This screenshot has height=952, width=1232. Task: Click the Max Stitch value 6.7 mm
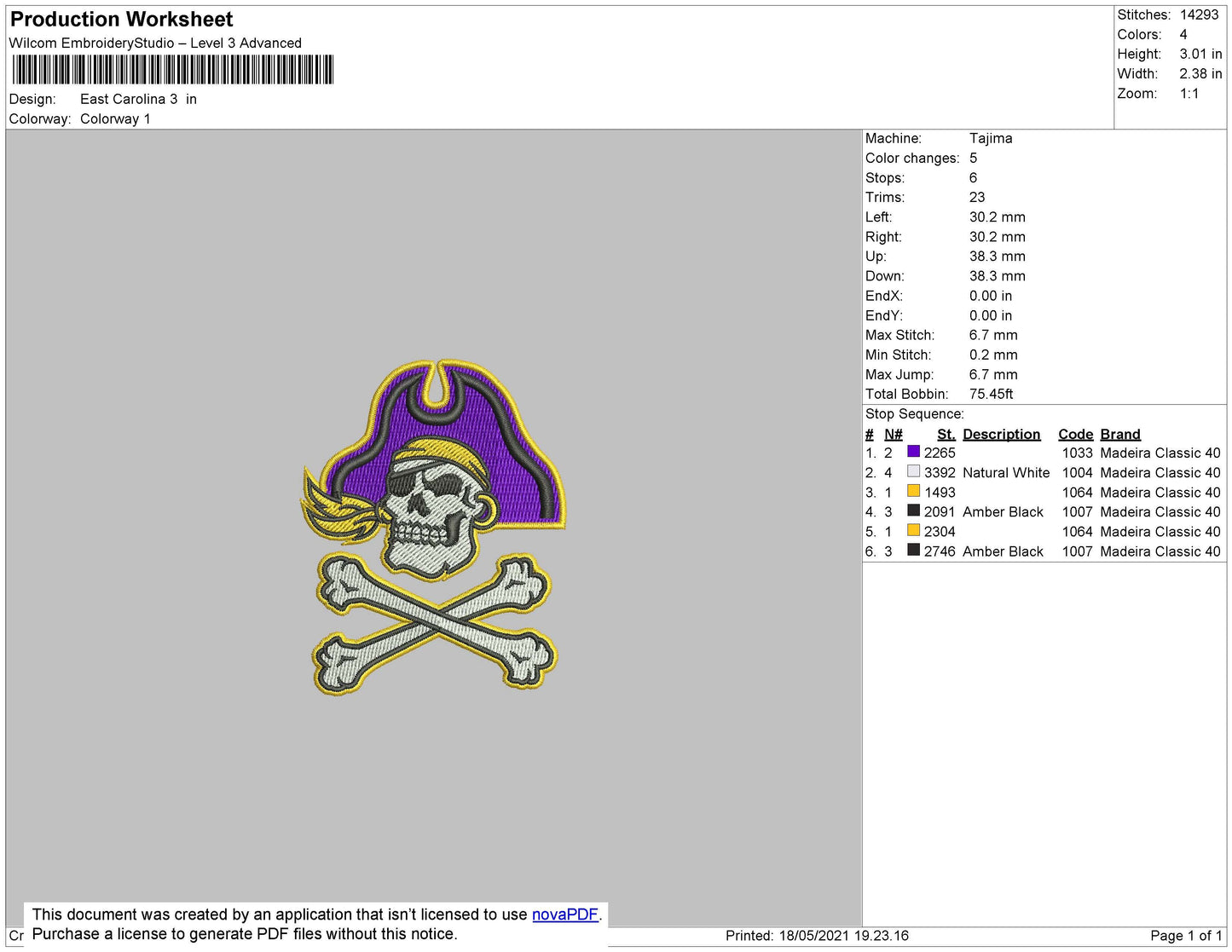[993, 335]
